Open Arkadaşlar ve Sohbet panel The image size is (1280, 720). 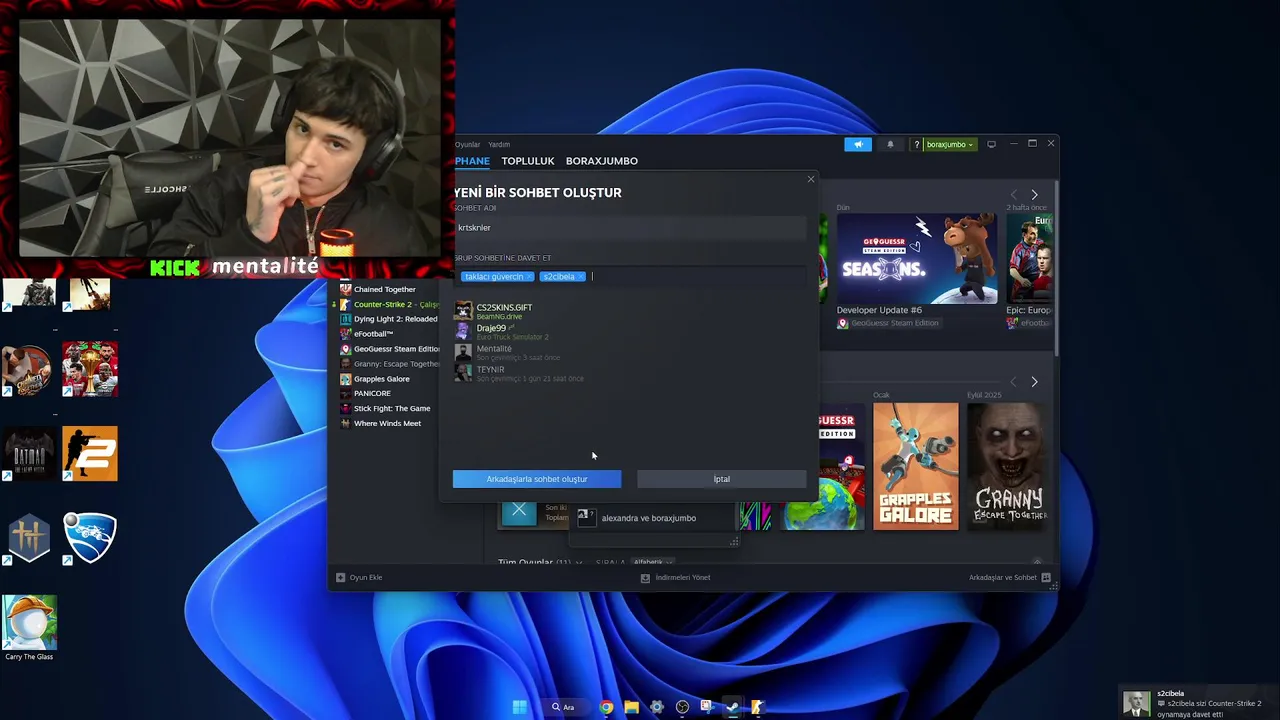(x=1009, y=577)
